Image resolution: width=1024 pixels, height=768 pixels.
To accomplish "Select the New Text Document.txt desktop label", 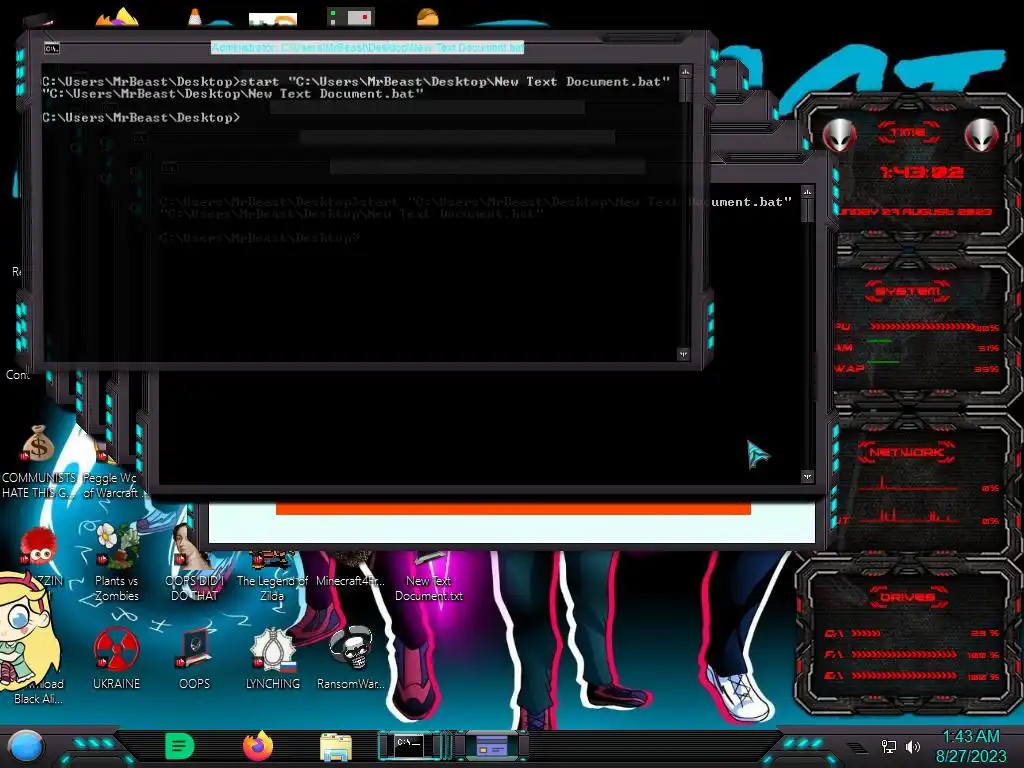I will 428,588.
